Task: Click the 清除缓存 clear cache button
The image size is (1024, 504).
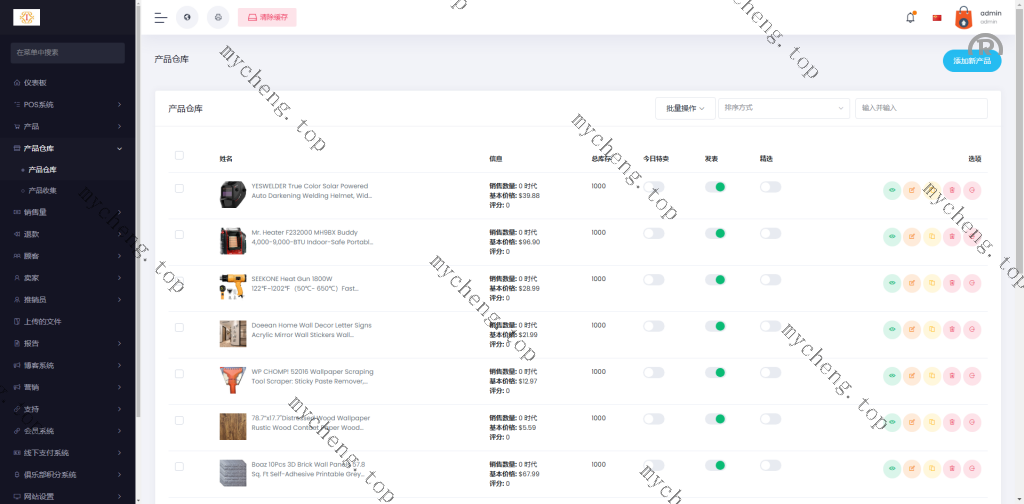Action: (x=267, y=17)
